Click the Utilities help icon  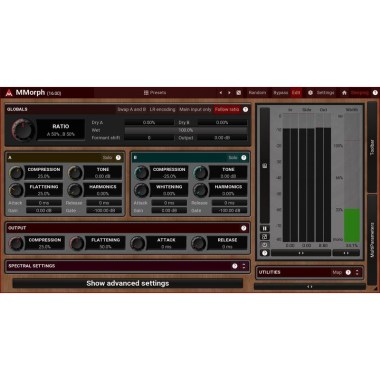click(348, 272)
